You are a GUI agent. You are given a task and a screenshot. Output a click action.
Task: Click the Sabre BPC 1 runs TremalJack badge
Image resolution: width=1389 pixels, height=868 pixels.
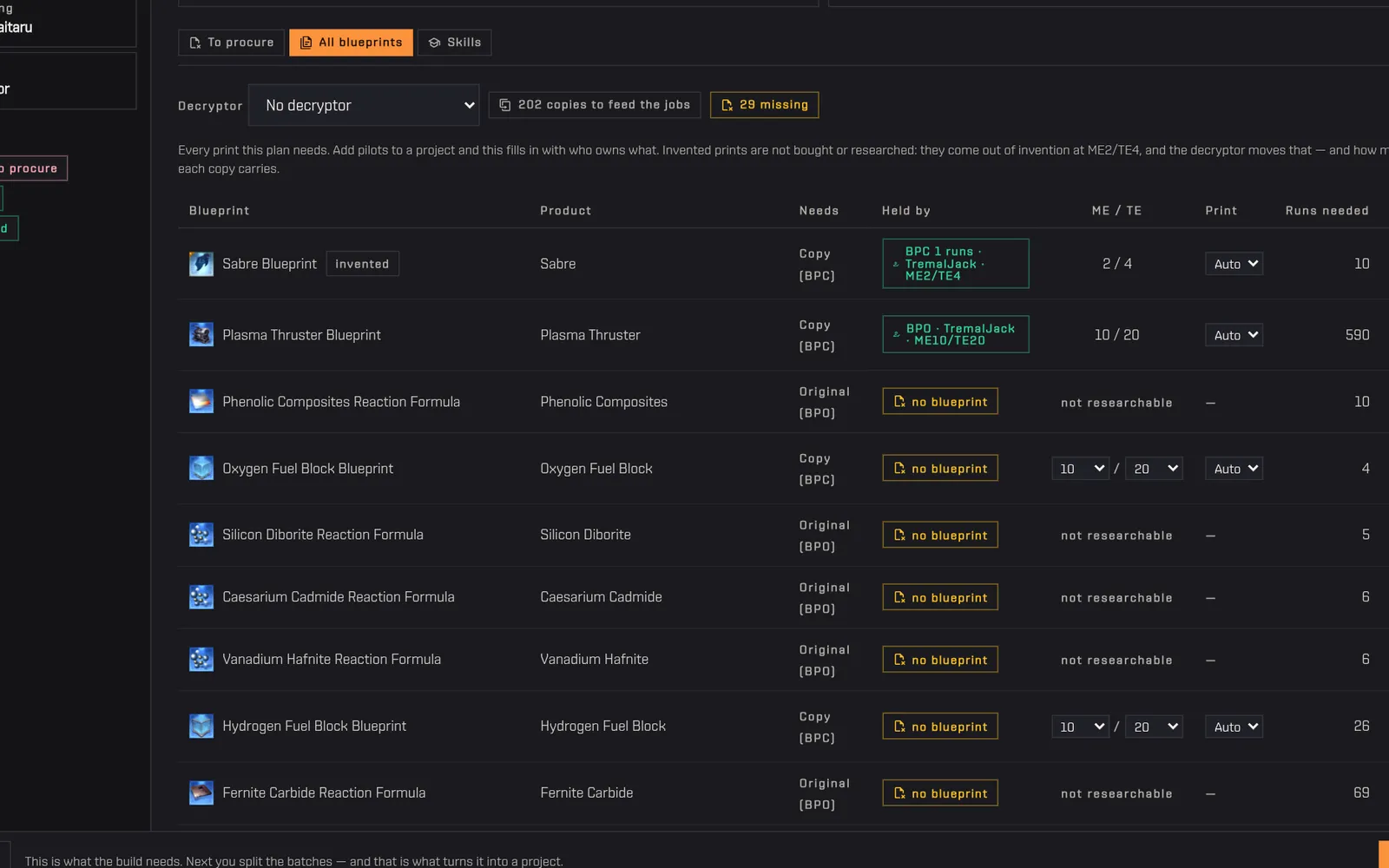[956, 264]
